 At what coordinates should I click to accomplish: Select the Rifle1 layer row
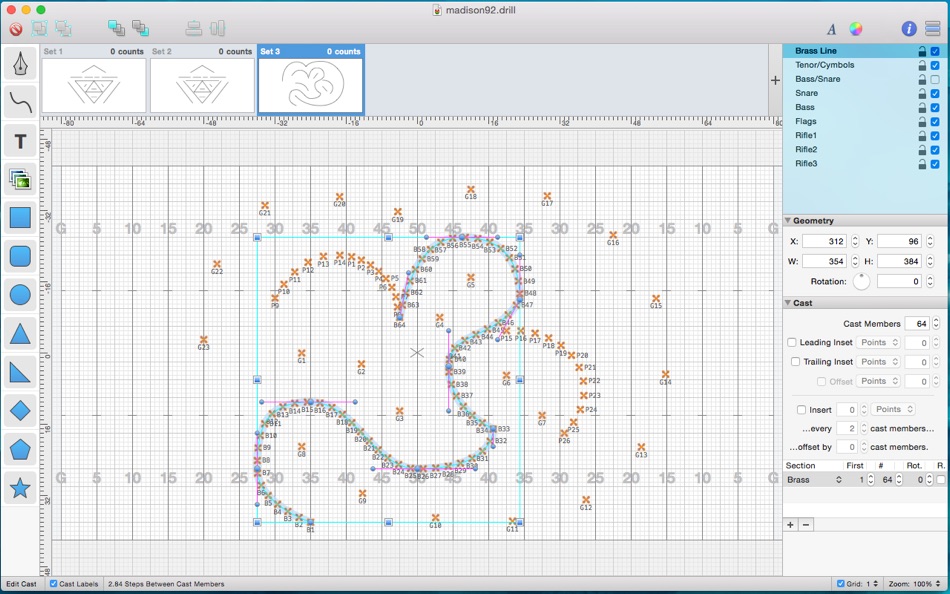click(x=865, y=136)
